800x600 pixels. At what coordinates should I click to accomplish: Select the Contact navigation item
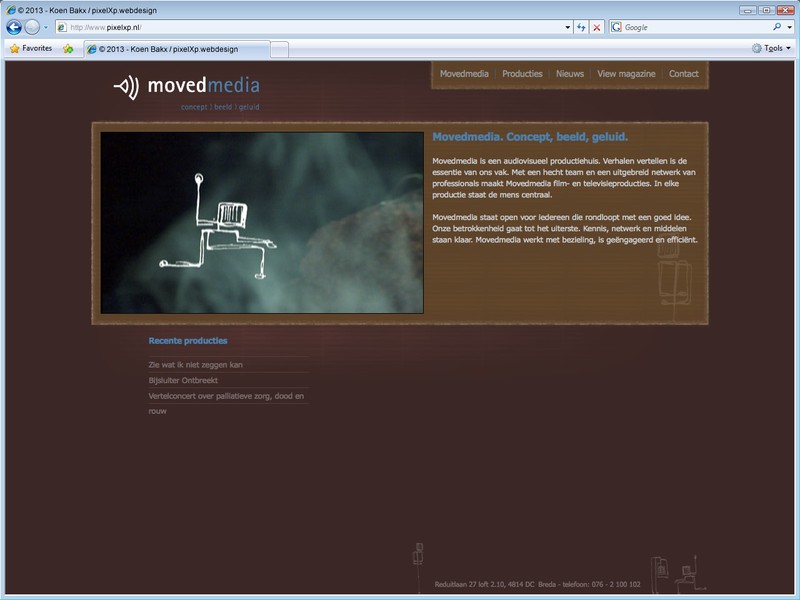coord(683,74)
